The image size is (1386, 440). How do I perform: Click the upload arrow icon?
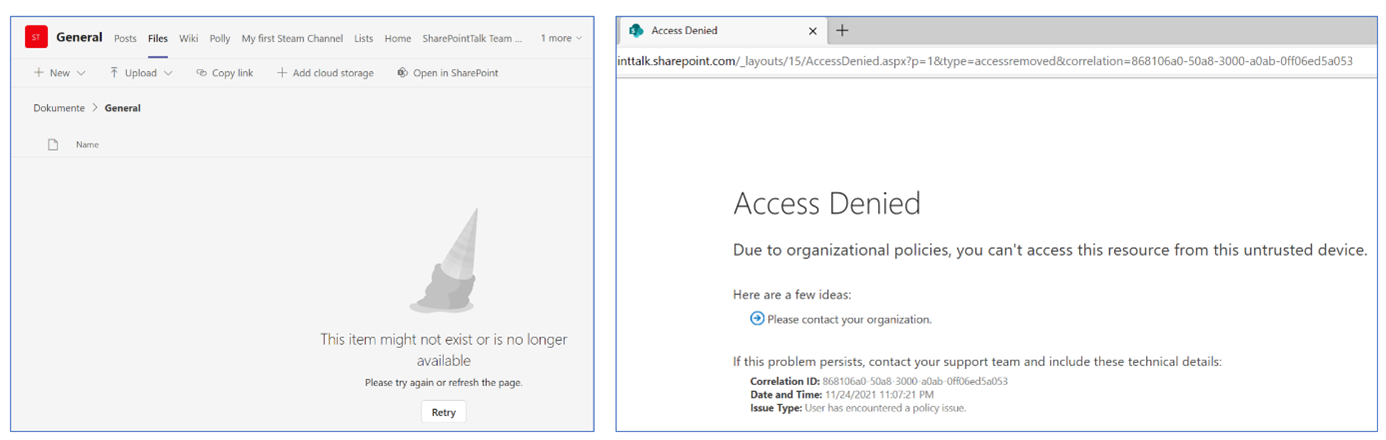click(114, 73)
